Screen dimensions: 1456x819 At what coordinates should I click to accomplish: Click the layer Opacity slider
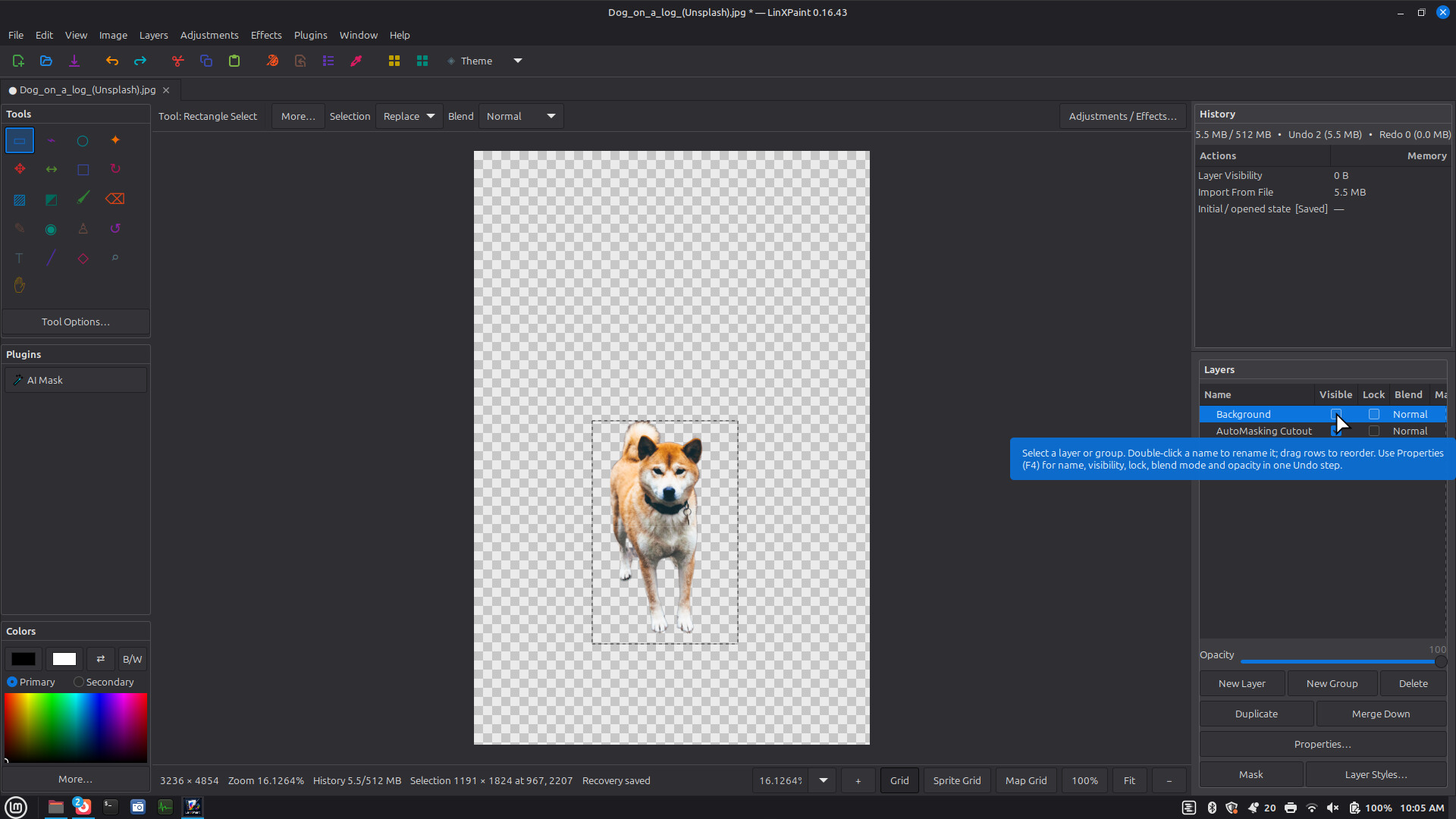click(x=1342, y=661)
